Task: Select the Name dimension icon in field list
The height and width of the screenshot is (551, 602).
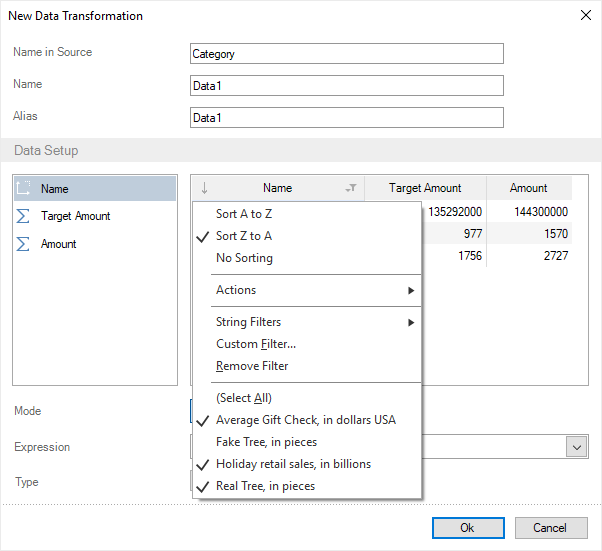Action: click(x=24, y=188)
